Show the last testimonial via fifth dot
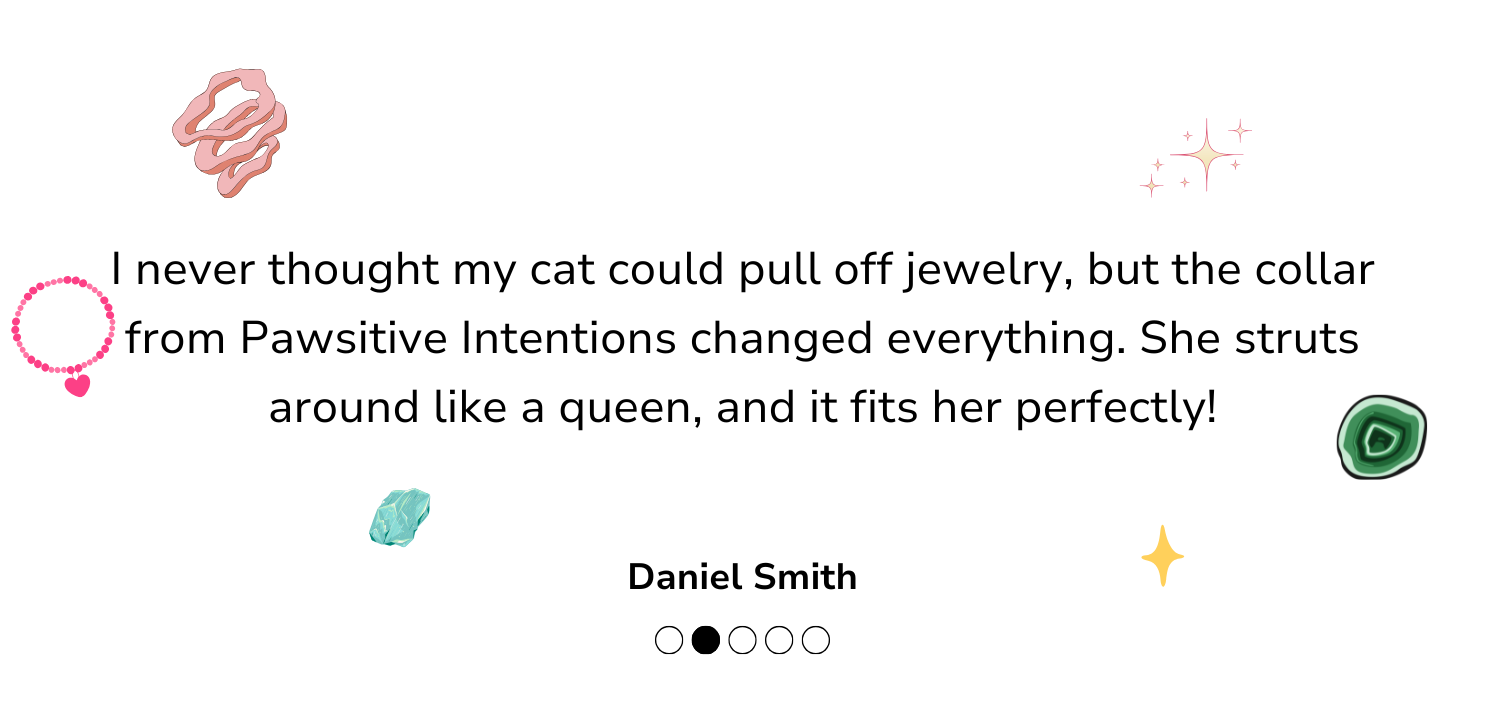1485x727 pixels. [816, 640]
